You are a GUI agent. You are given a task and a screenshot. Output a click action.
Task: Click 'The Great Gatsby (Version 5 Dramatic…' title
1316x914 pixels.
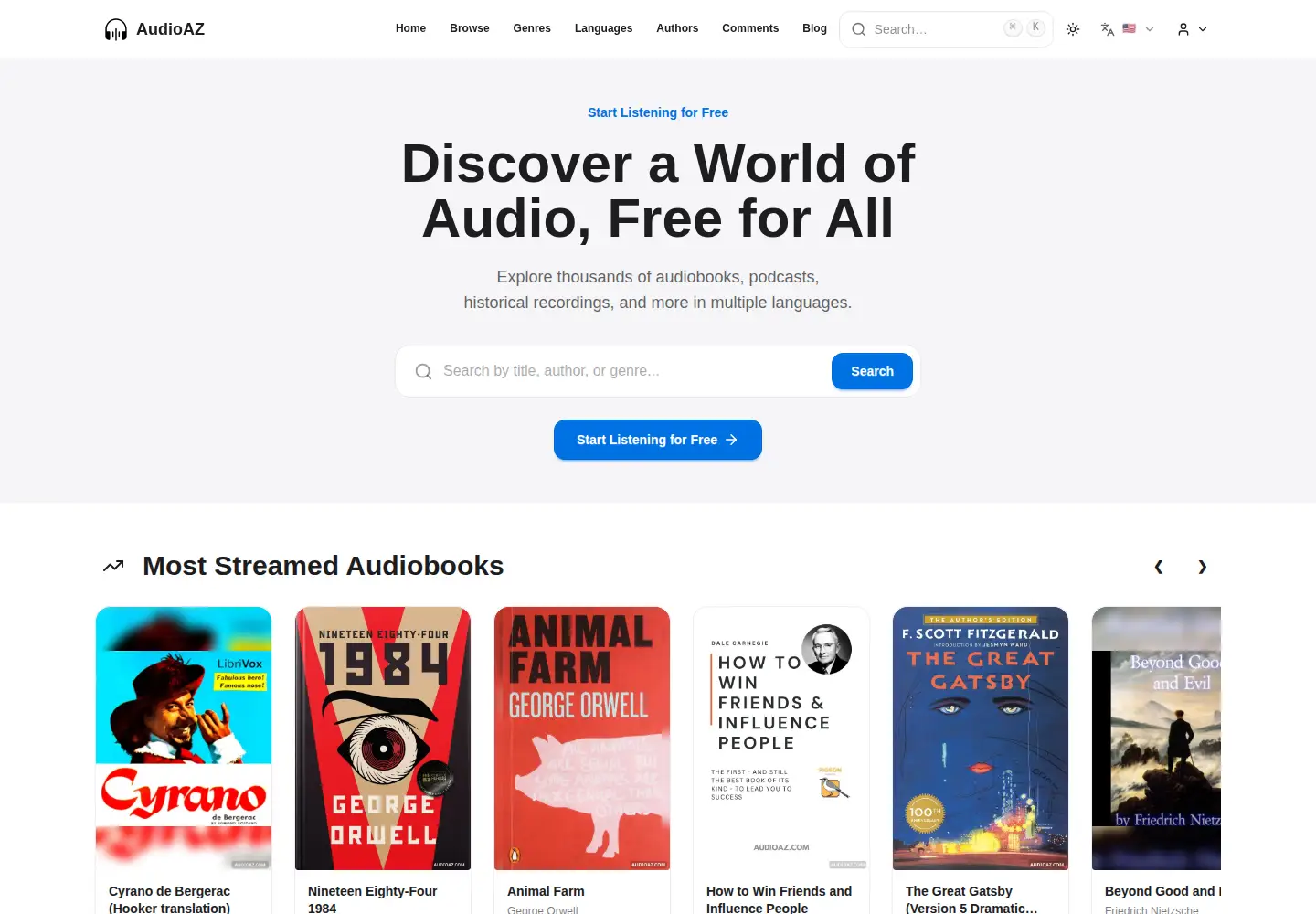[x=971, y=899]
